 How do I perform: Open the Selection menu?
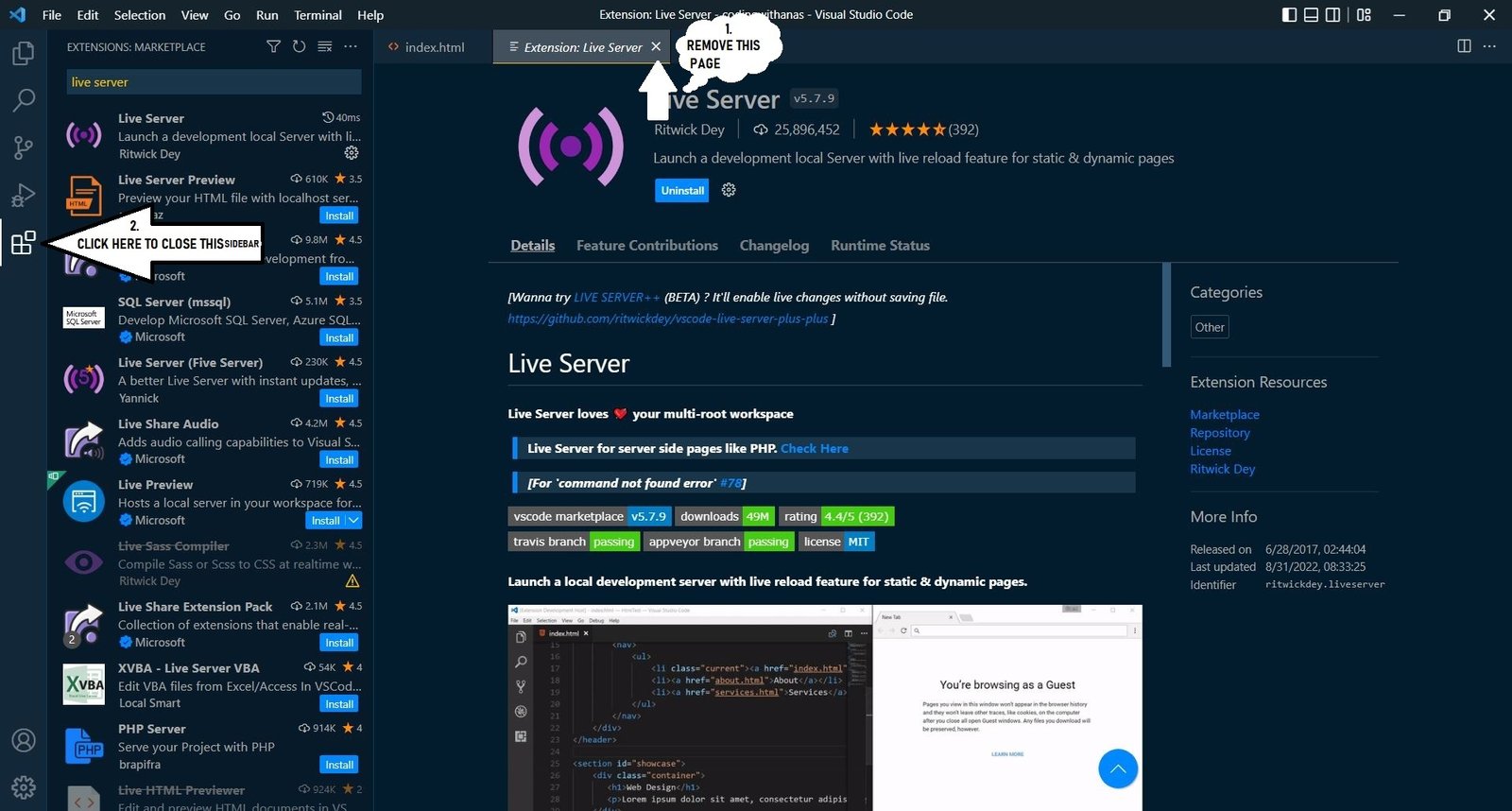tap(140, 15)
